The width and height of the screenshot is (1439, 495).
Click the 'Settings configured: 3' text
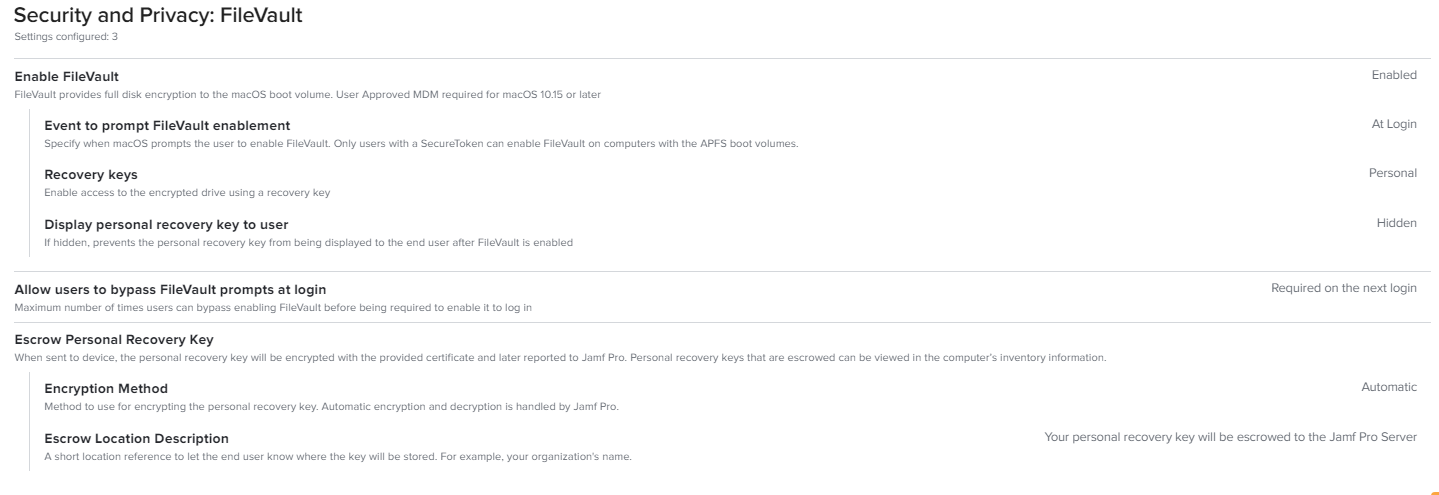[66, 37]
